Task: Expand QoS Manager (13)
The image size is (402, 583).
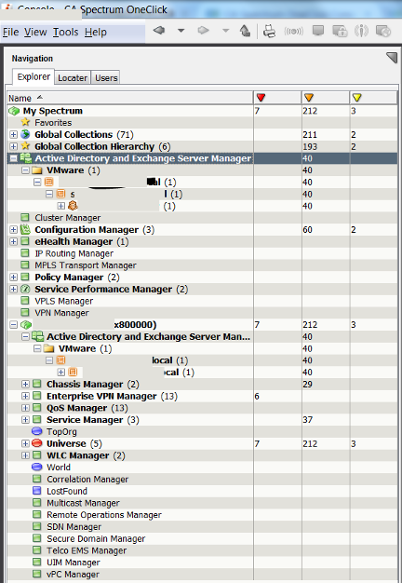Action: tap(25, 408)
